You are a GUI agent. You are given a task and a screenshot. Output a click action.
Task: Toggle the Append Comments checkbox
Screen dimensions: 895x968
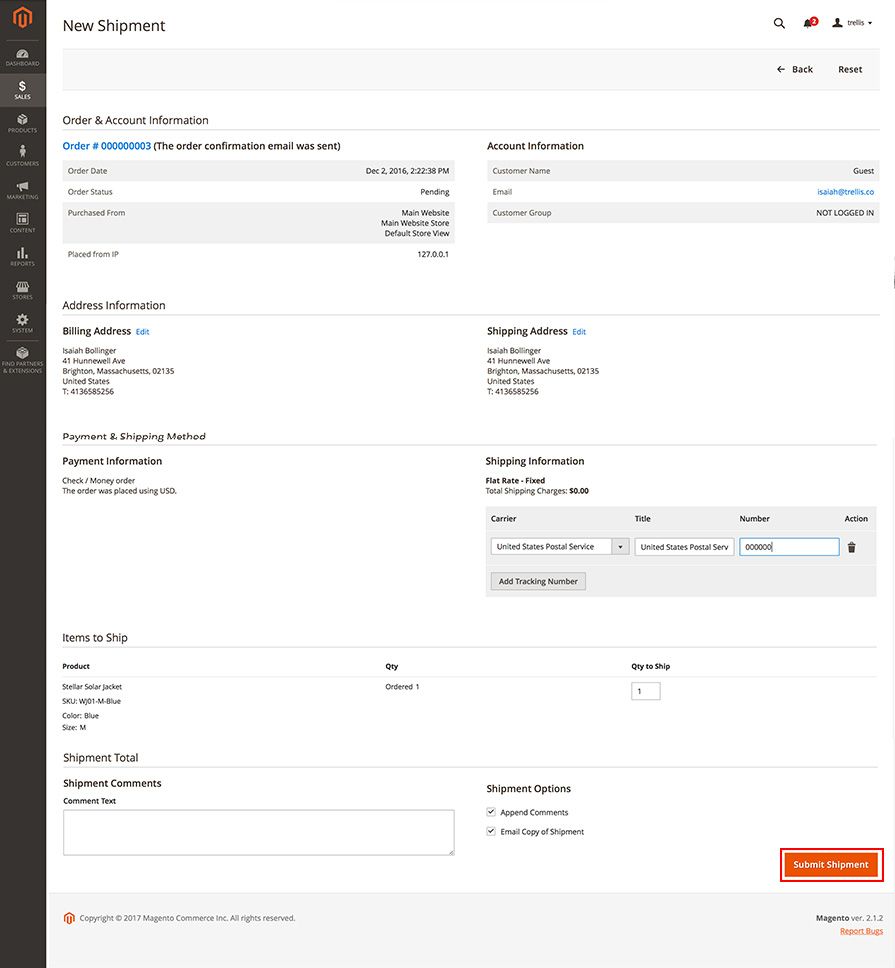(x=491, y=812)
